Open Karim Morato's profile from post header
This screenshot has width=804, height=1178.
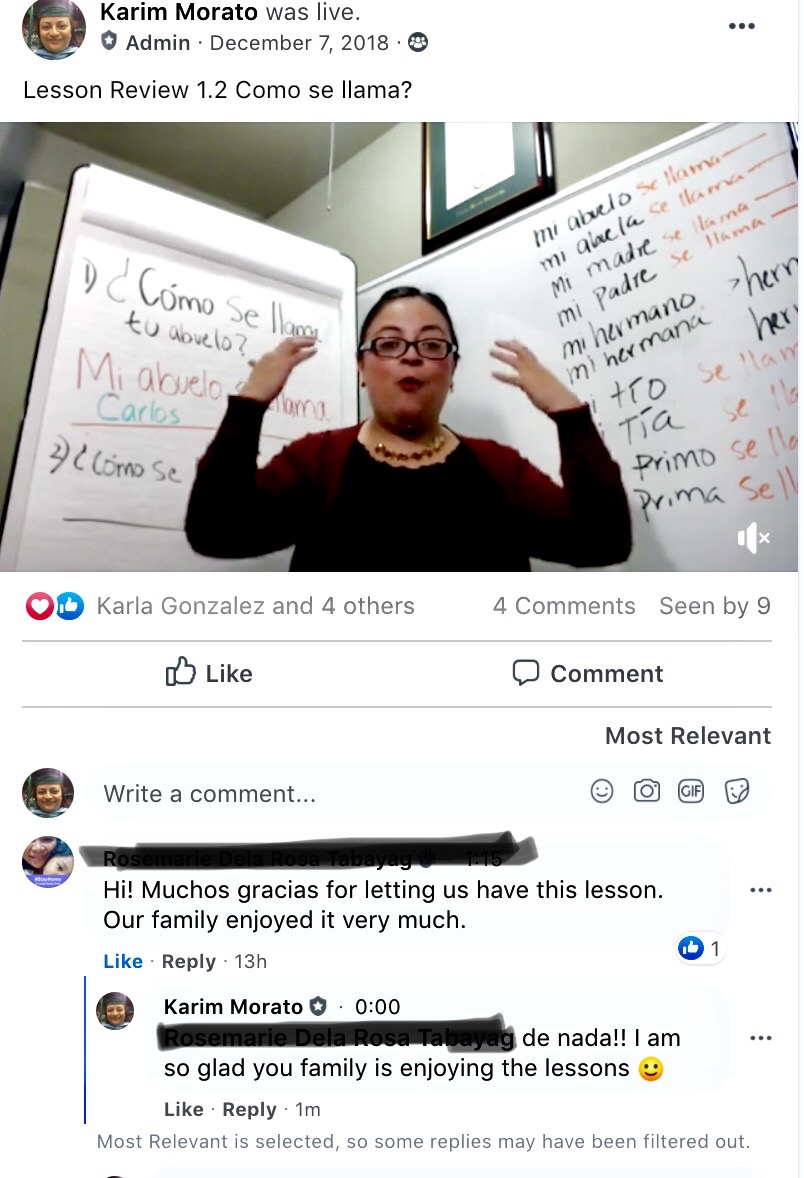[178, 12]
